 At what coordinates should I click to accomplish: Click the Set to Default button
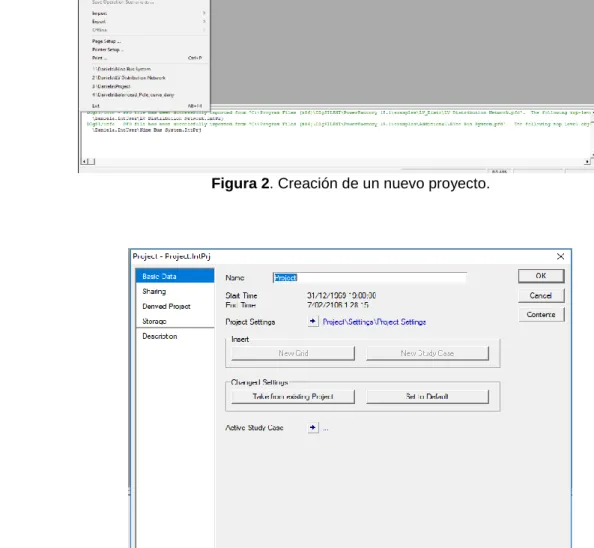coord(427,397)
